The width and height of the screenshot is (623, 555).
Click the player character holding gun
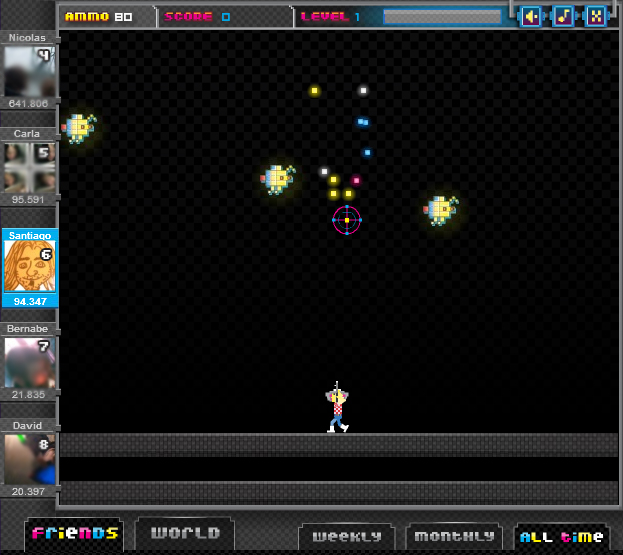coord(337,409)
